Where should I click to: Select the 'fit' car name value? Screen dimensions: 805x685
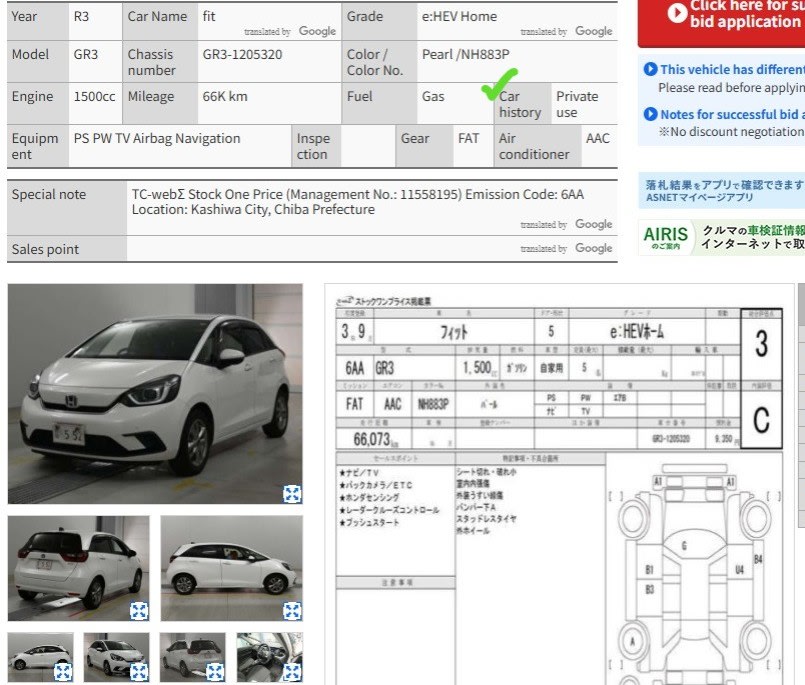(209, 16)
